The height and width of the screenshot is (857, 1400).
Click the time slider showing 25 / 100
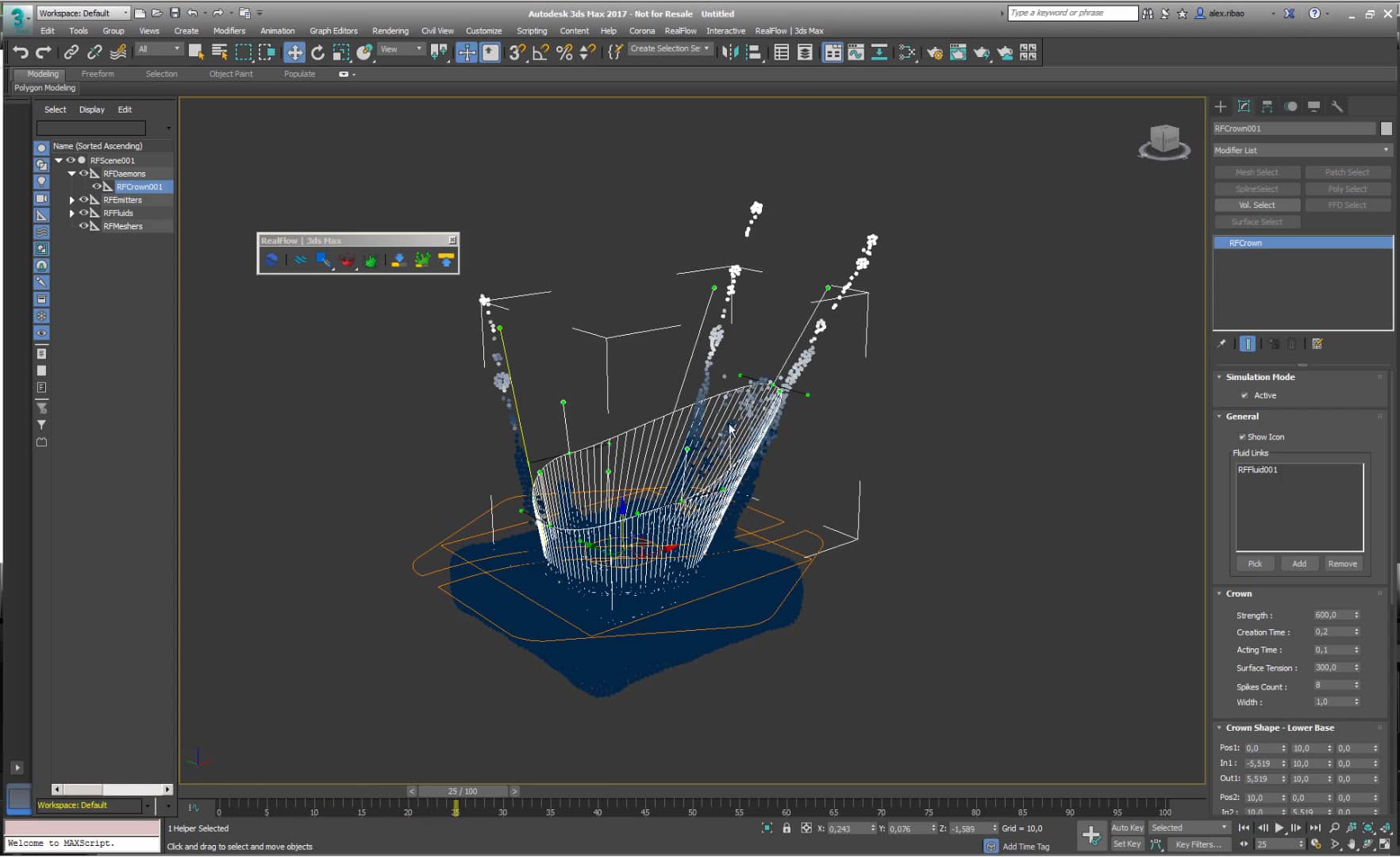tap(463, 791)
